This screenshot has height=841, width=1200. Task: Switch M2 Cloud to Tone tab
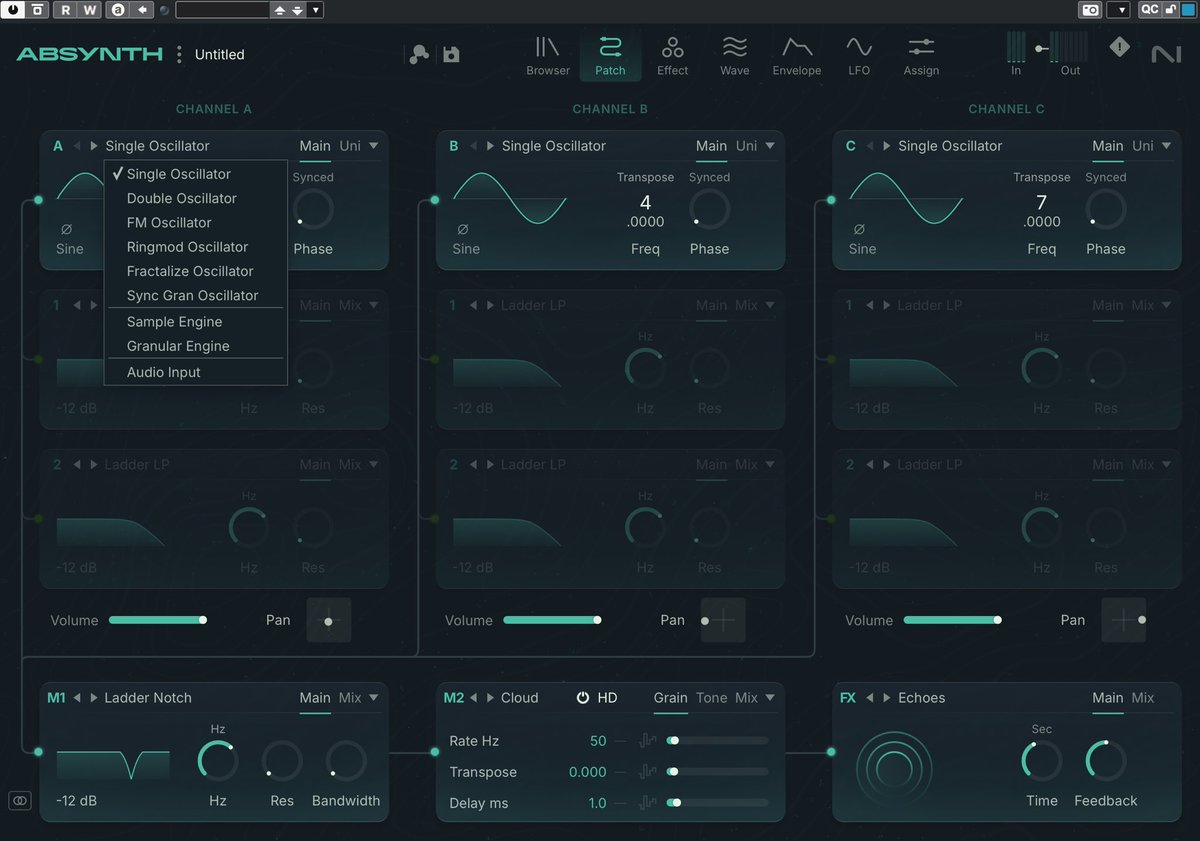[x=712, y=698]
